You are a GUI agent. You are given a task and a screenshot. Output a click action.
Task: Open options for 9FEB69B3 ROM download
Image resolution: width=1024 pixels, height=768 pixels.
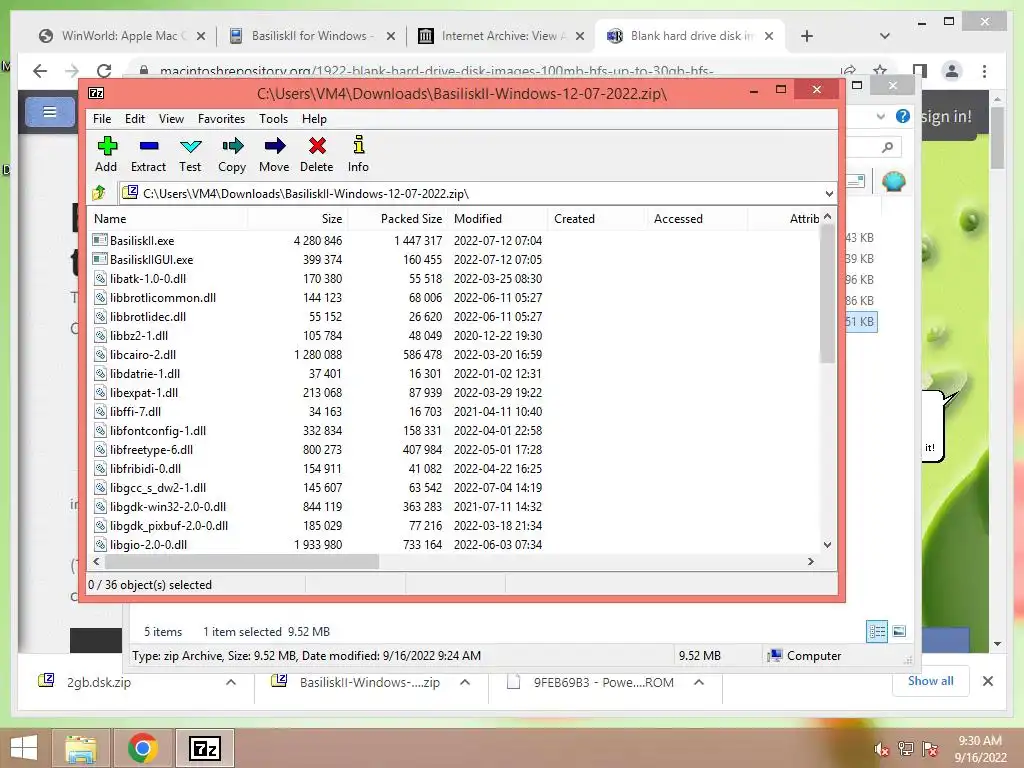[699, 682]
